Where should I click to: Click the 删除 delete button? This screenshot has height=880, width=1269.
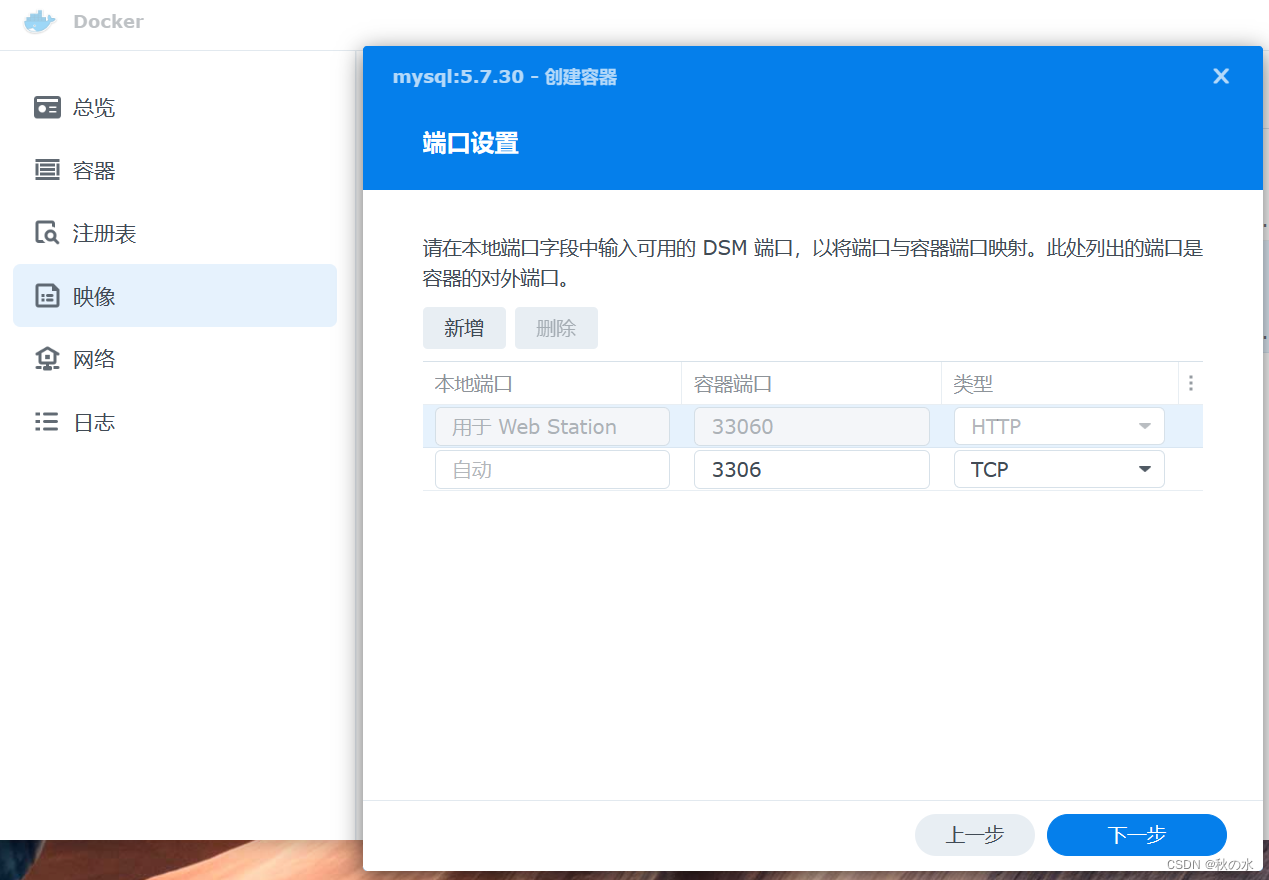pyautogui.click(x=556, y=328)
